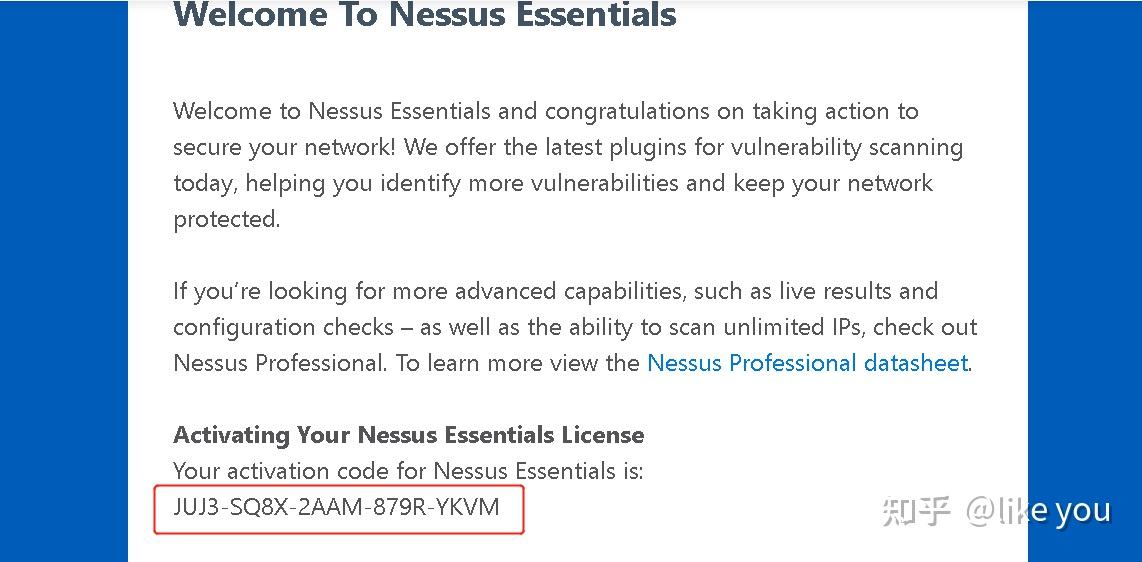Click the phrase "secure your network!"
This screenshot has width=1142, height=562.
click(285, 147)
